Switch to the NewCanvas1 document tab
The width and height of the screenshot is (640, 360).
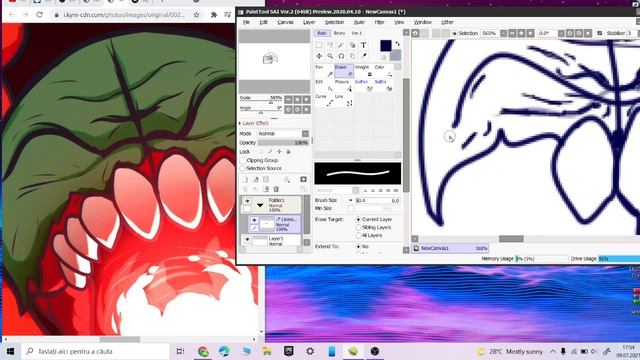click(x=450, y=248)
